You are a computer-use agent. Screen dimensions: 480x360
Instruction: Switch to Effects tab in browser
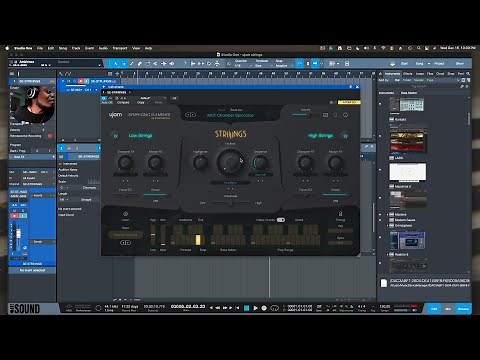(x=408, y=73)
